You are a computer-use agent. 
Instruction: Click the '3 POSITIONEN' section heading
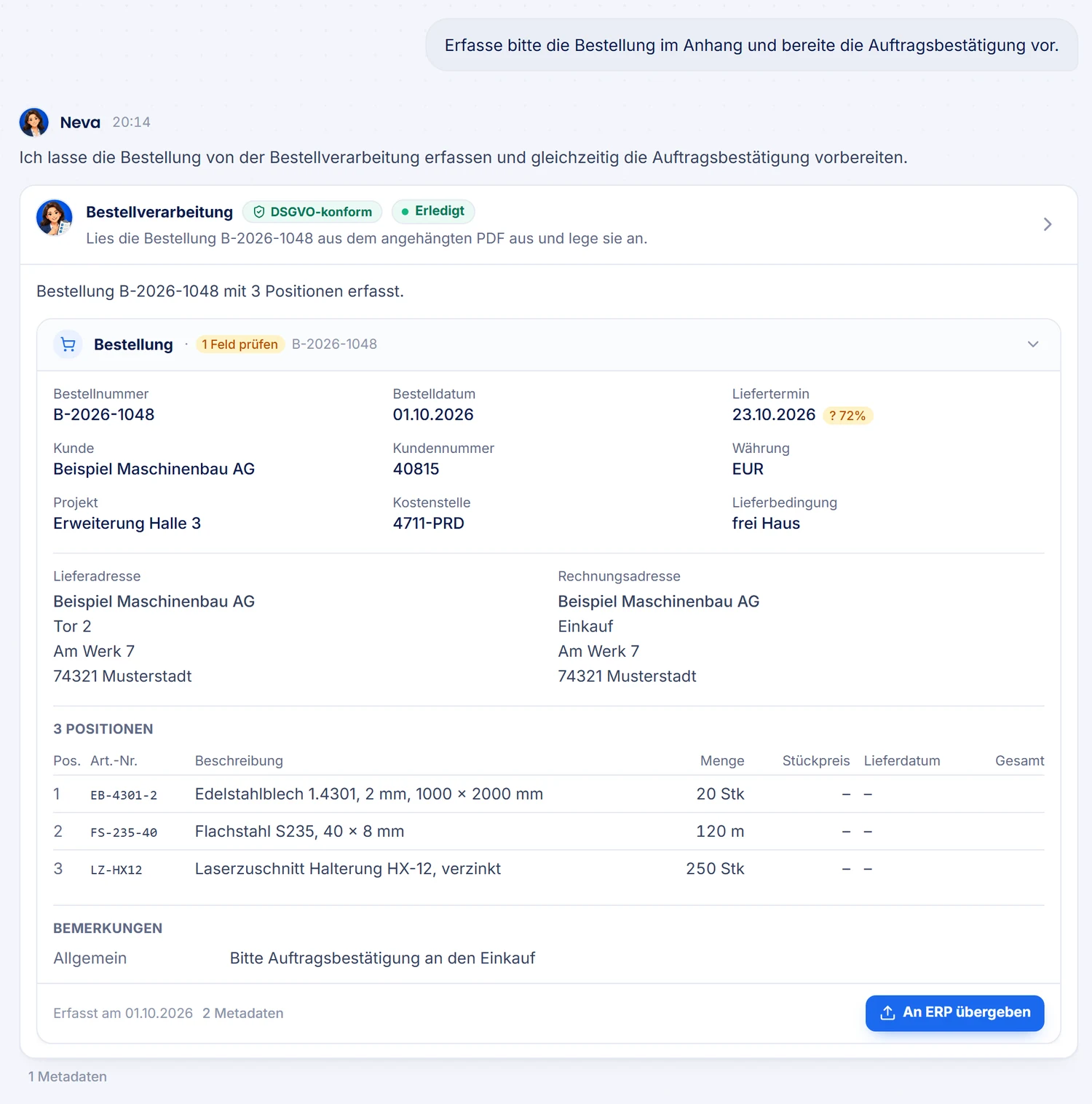[103, 729]
